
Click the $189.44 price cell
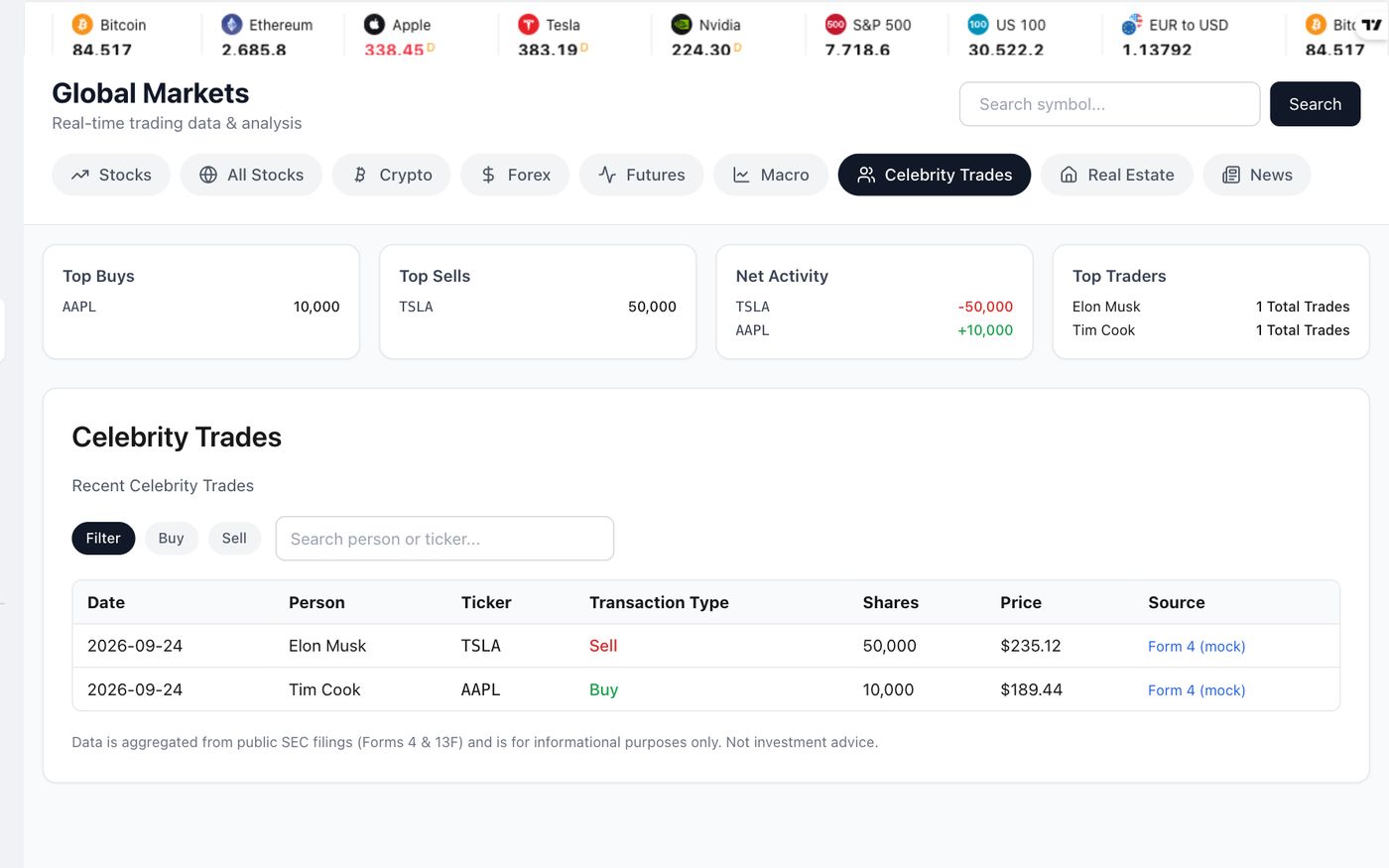(1032, 689)
